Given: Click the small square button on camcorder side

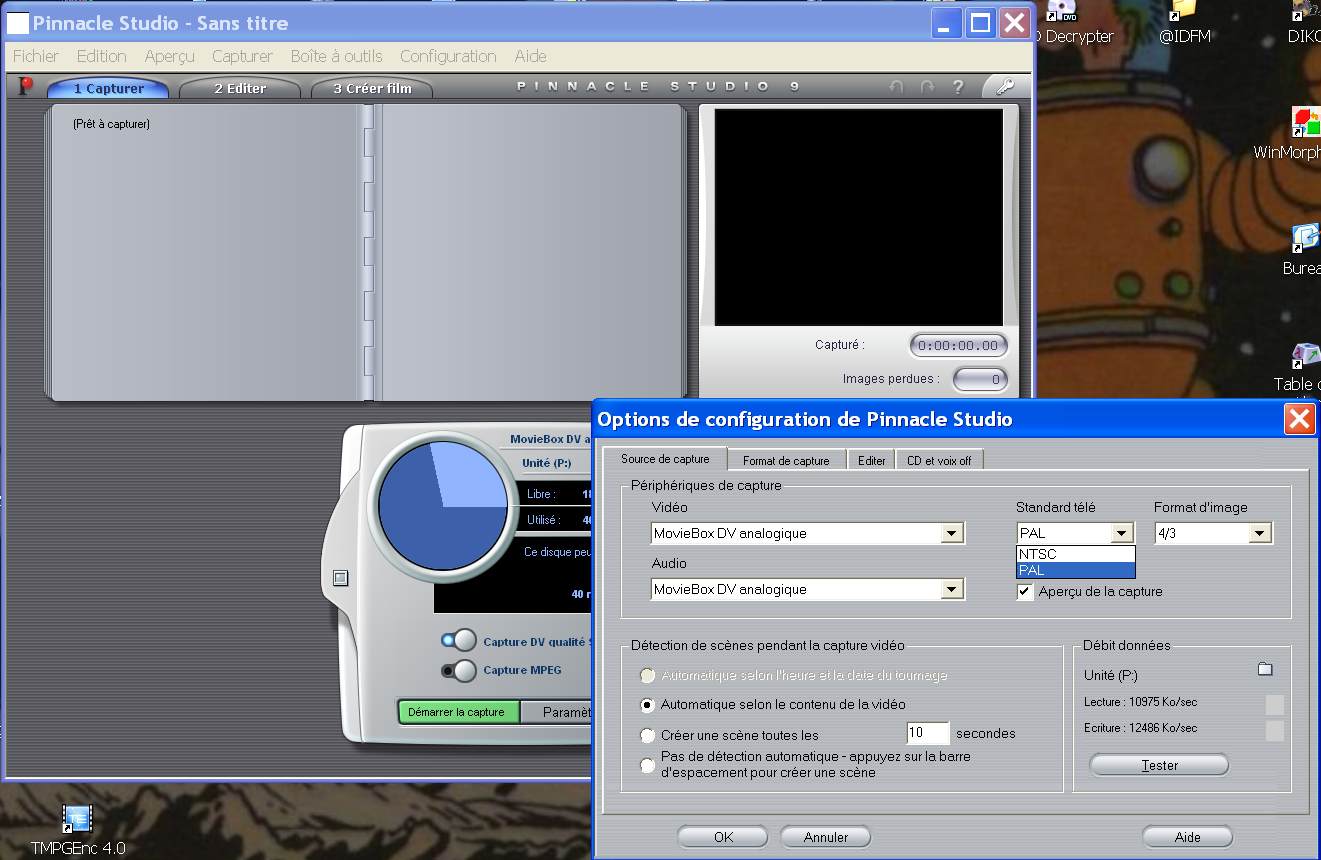Looking at the screenshot, I should 340,577.
